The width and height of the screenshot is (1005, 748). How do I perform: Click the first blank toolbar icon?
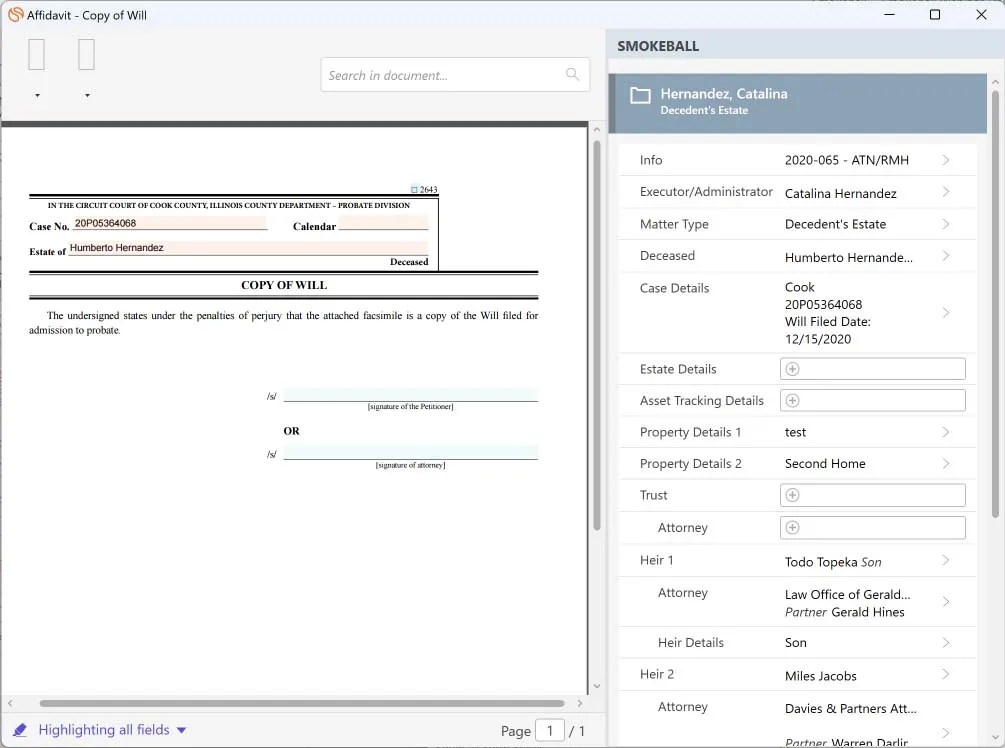click(x=37, y=54)
